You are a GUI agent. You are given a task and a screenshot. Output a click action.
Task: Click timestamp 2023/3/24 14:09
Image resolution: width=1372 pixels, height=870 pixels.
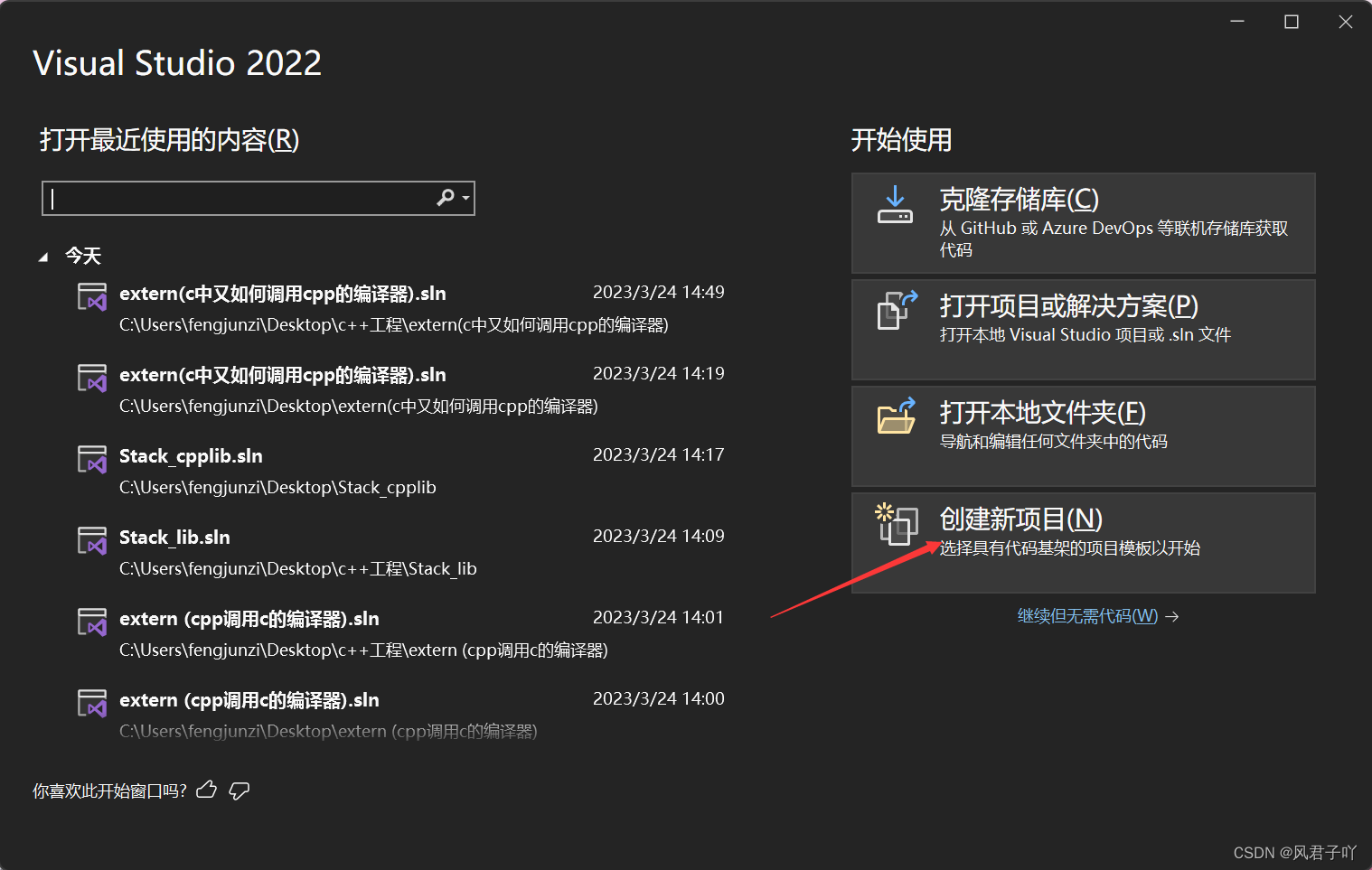(659, 536)
